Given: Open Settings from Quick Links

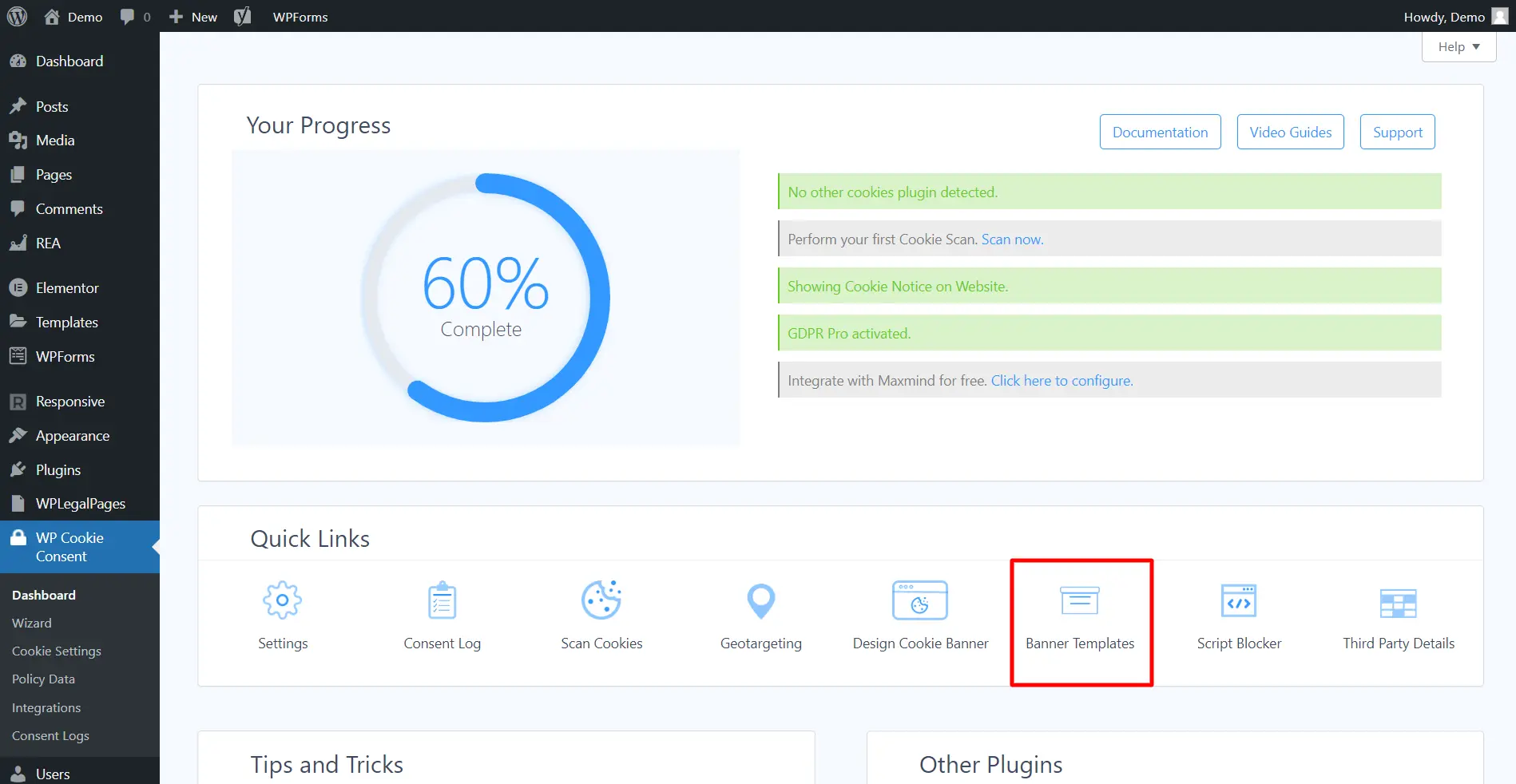Looking at the screenshot, I should [x=282, y=613].
